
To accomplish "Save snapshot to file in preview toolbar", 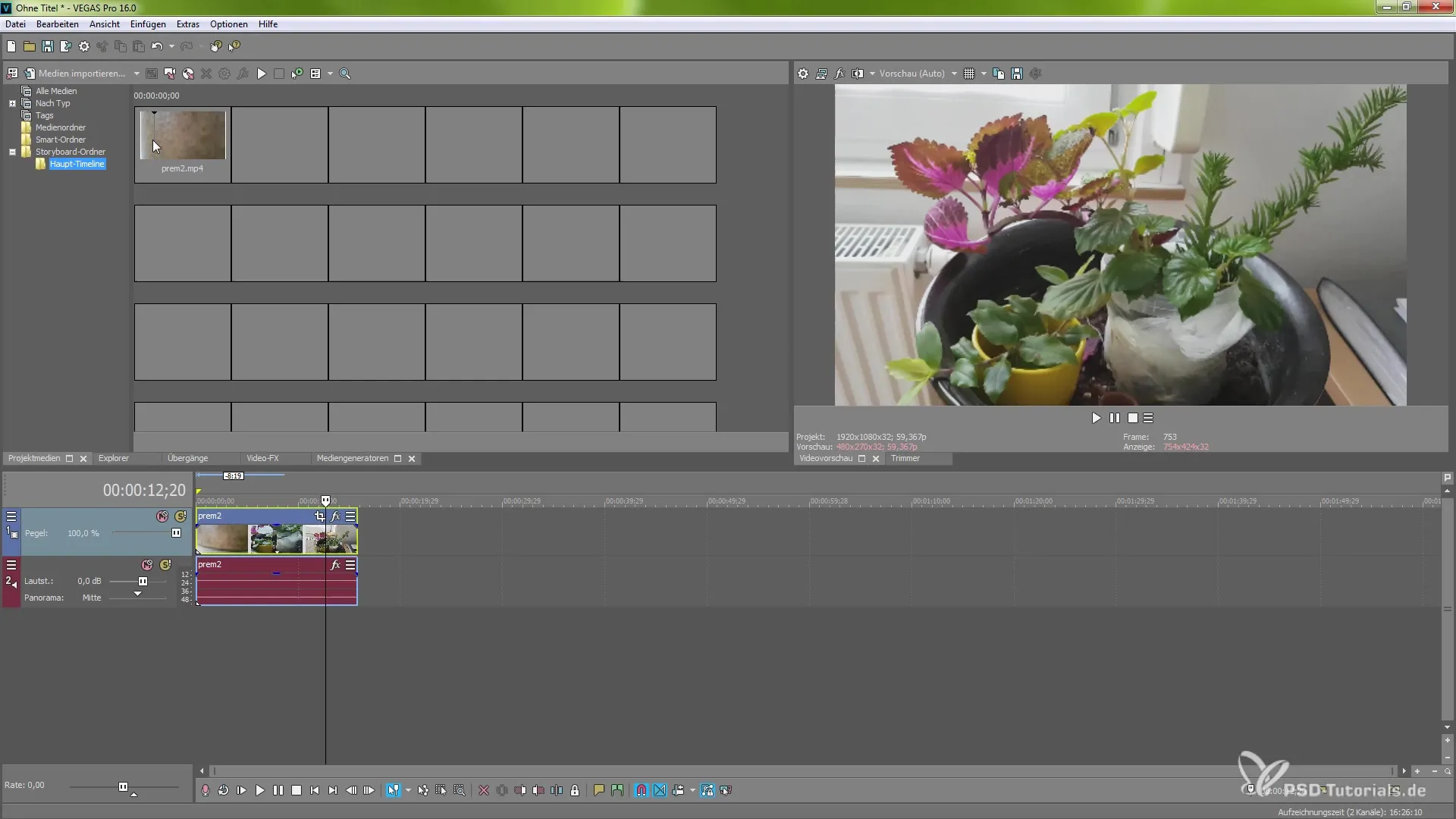I will tap(1017, 74).
